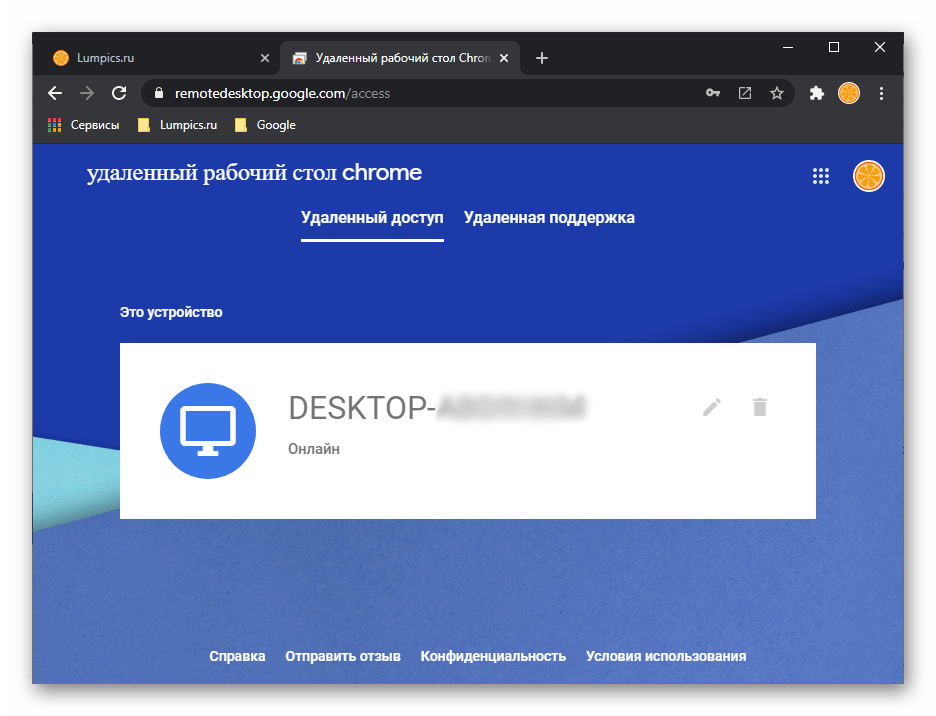Select the Удаленный доступ tab
The image size is (936, 716).
[x=372, y=217]
